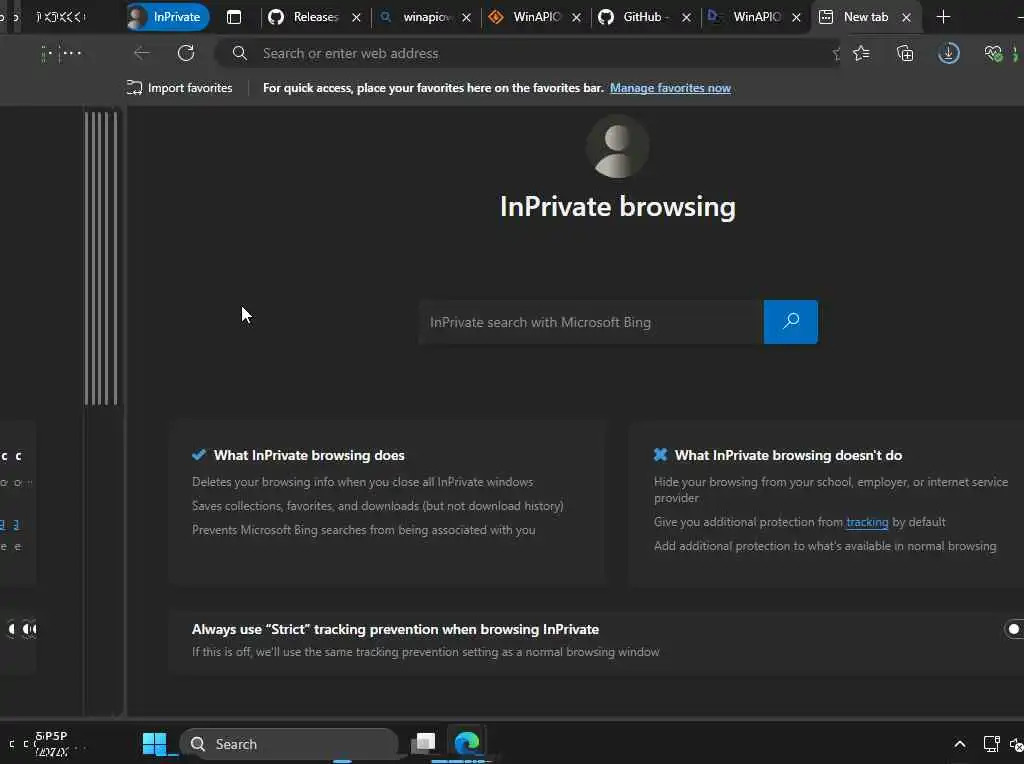Open the Manage favorites now link
Viewport: 1024px width, 764px height.
click(x=670, y=88)
